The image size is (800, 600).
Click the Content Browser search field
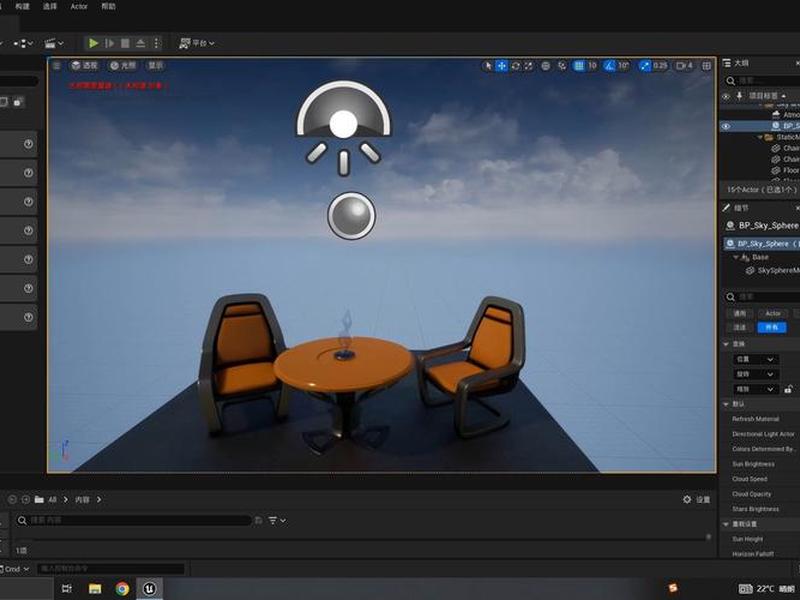(x=134, y=520)
